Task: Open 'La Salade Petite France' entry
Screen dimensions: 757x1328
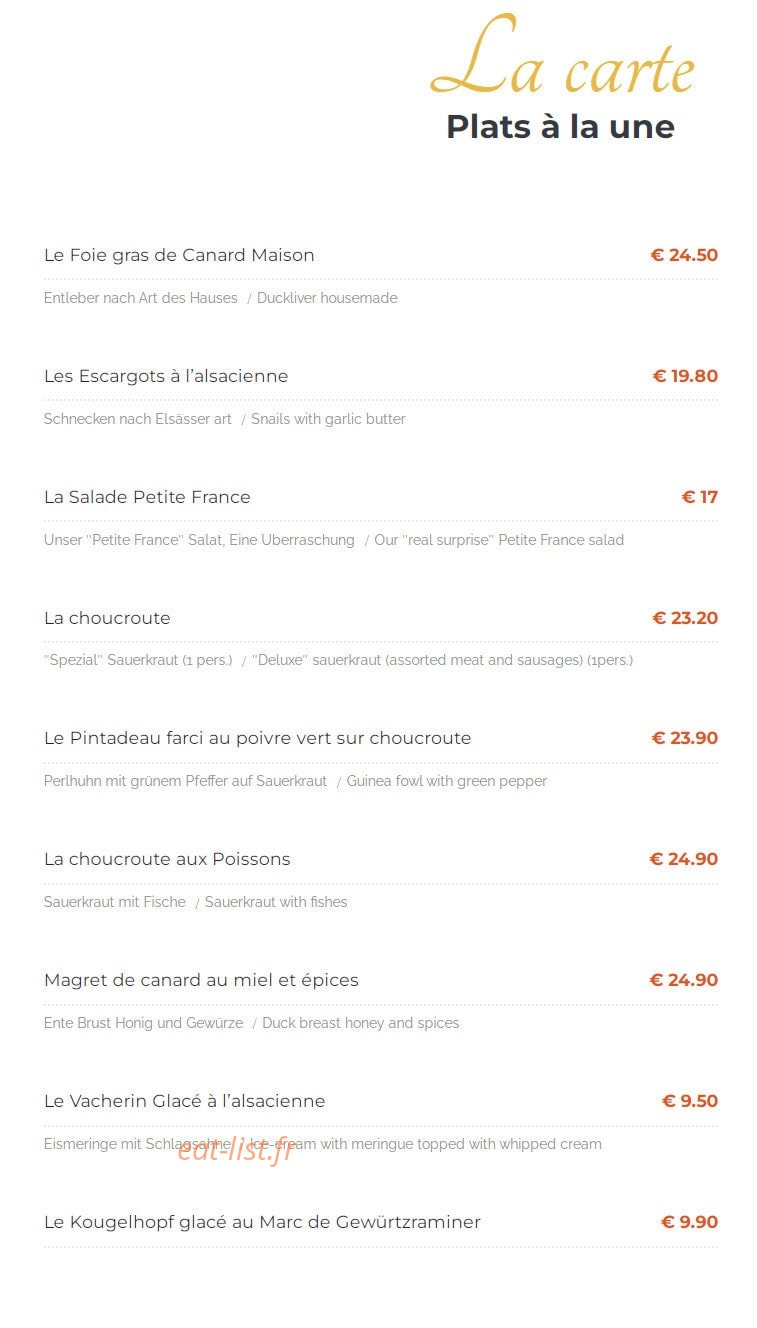Action: pyautogui.click(x=147, y=497)
